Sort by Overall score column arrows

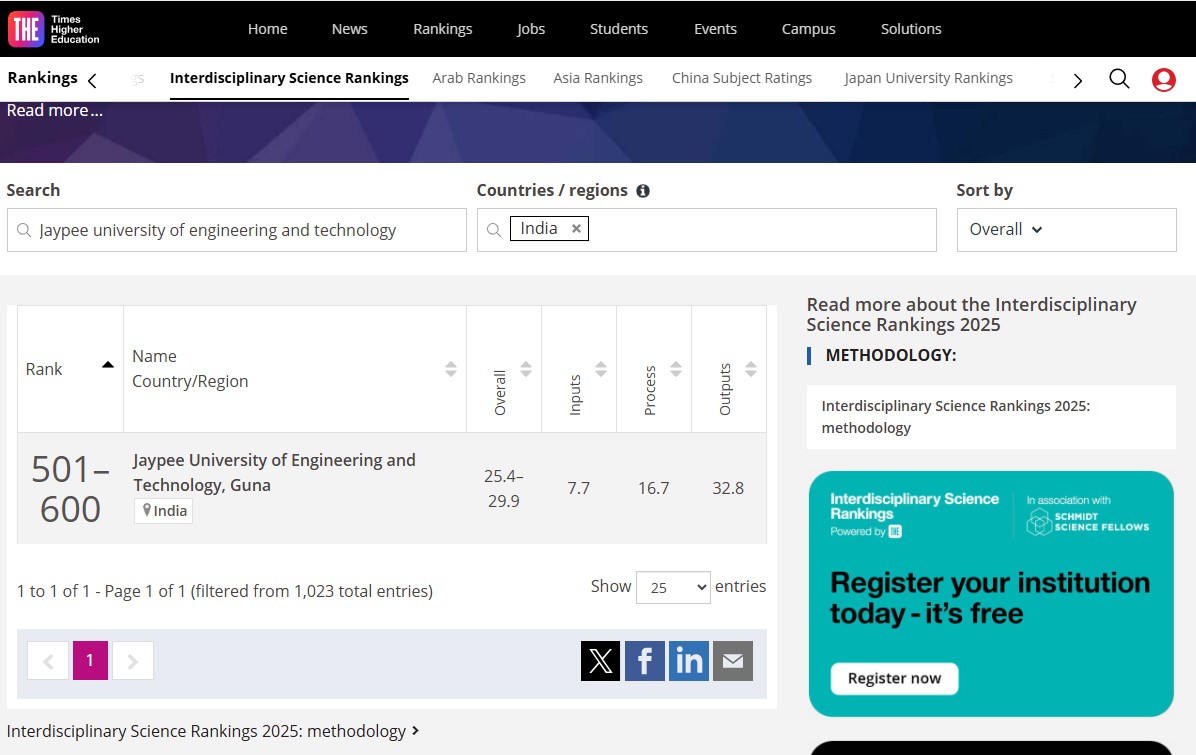click(526, 369)
